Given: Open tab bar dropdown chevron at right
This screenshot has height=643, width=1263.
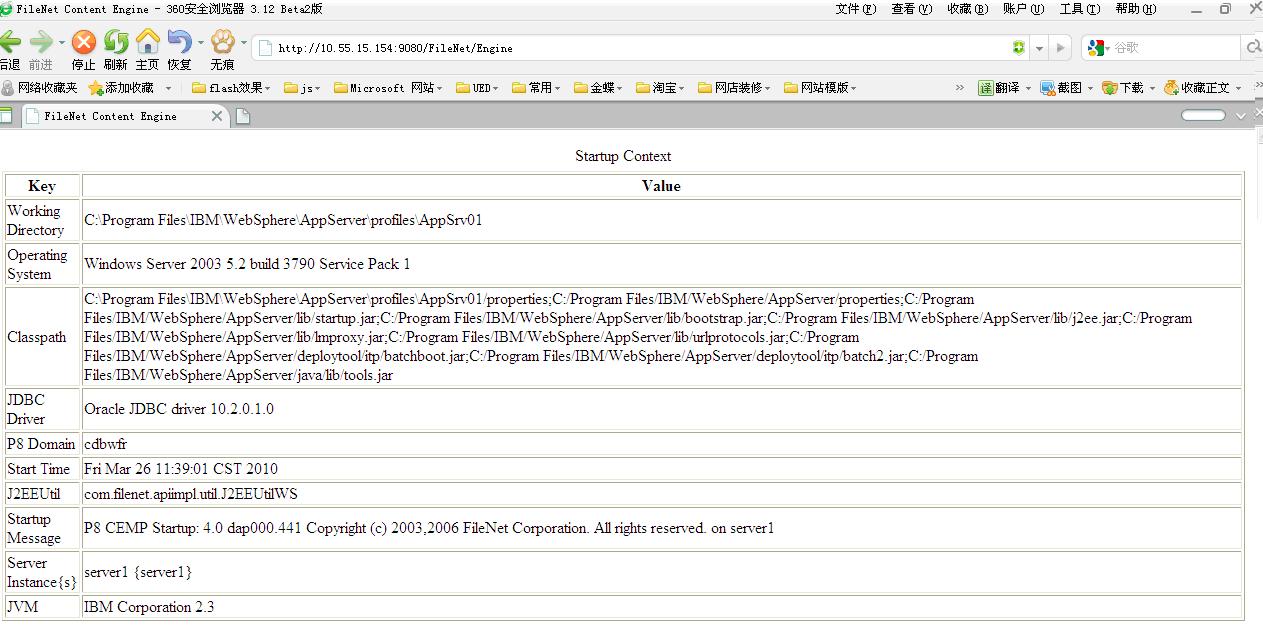Looking at the screenshot, I should tap(1242, 116).
